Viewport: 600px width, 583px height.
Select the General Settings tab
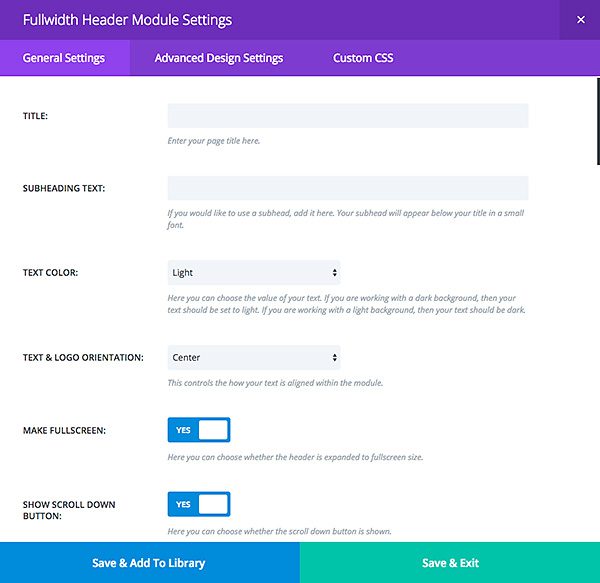[64, 58]
